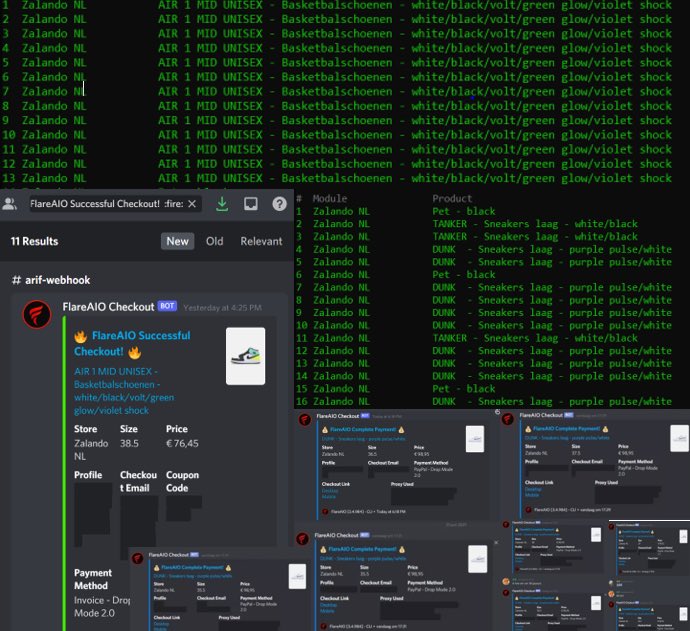Viewport: 690px width, 631px height.
Task: Toggle the Discord member list icon
Action: (x=9, y=204)
